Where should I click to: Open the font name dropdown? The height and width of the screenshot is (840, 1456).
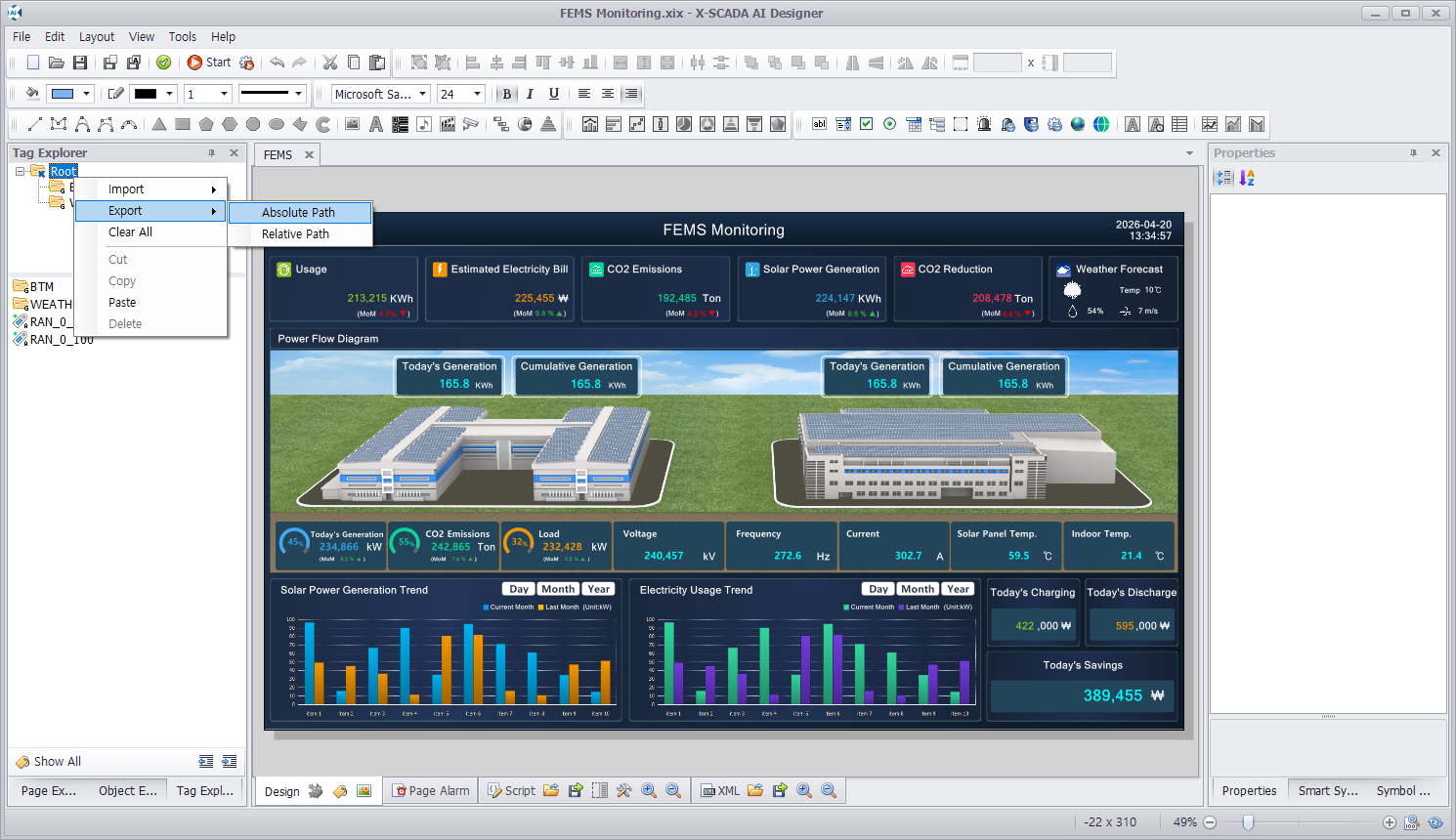point(423,94)
